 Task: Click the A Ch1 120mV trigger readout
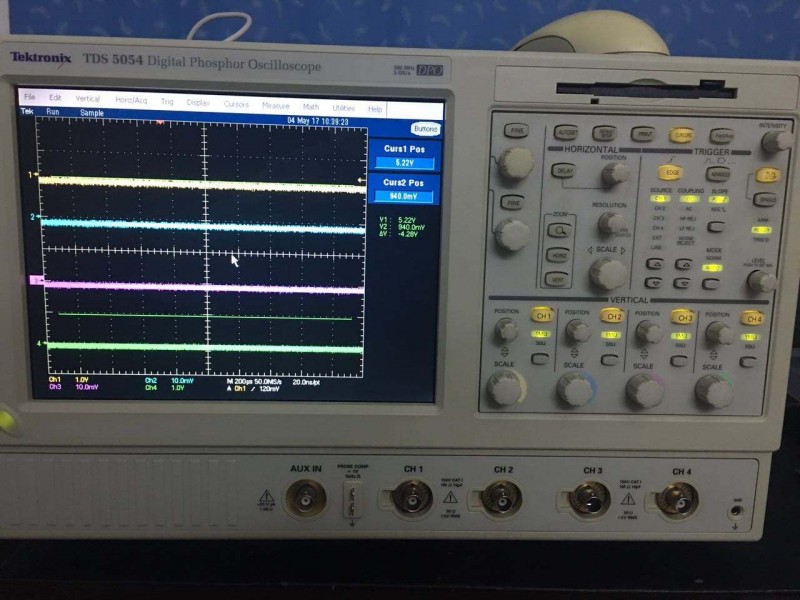[253, 389]
